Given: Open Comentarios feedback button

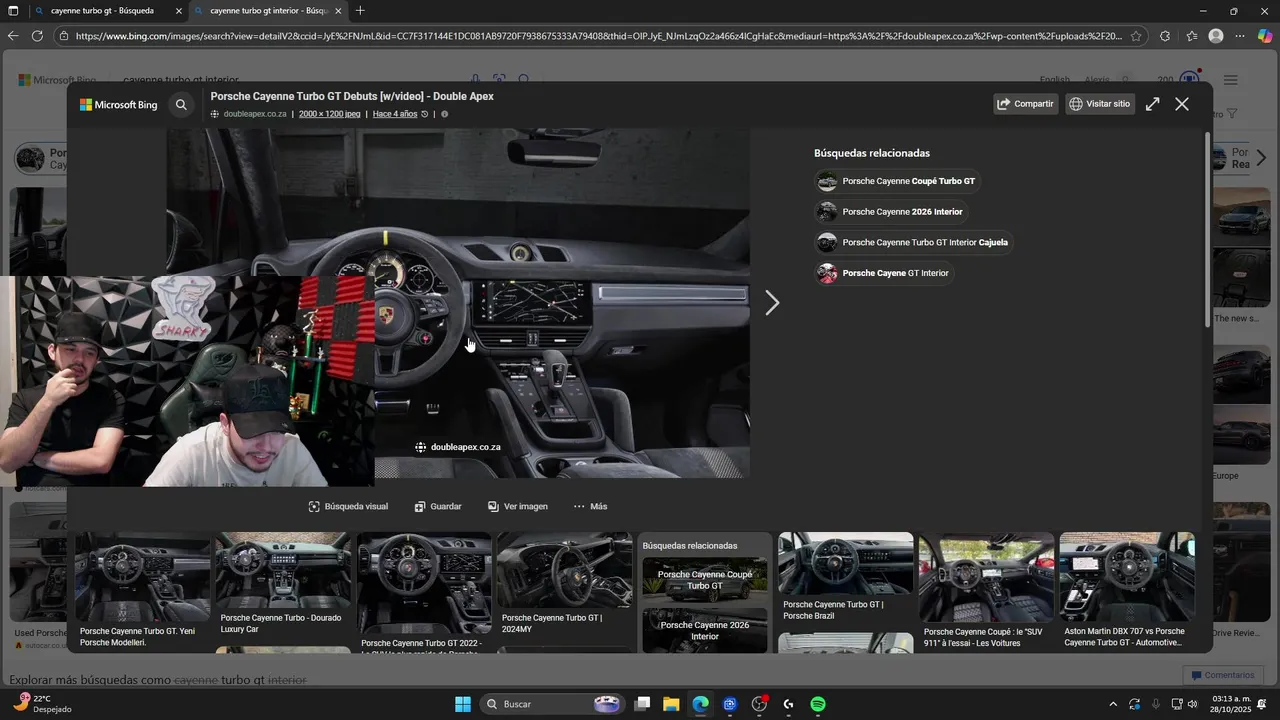Looking at the screenshot, I should [x=1222, y=675].
